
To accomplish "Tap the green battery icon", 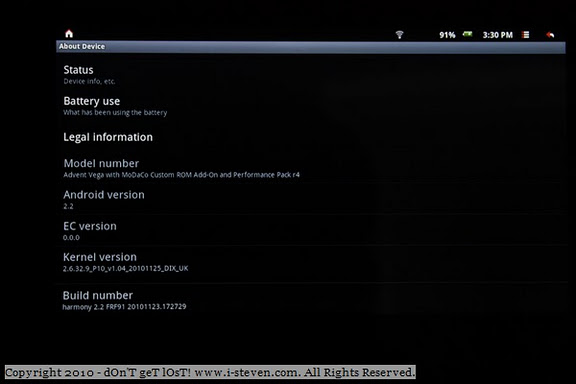I will (467, 34).
